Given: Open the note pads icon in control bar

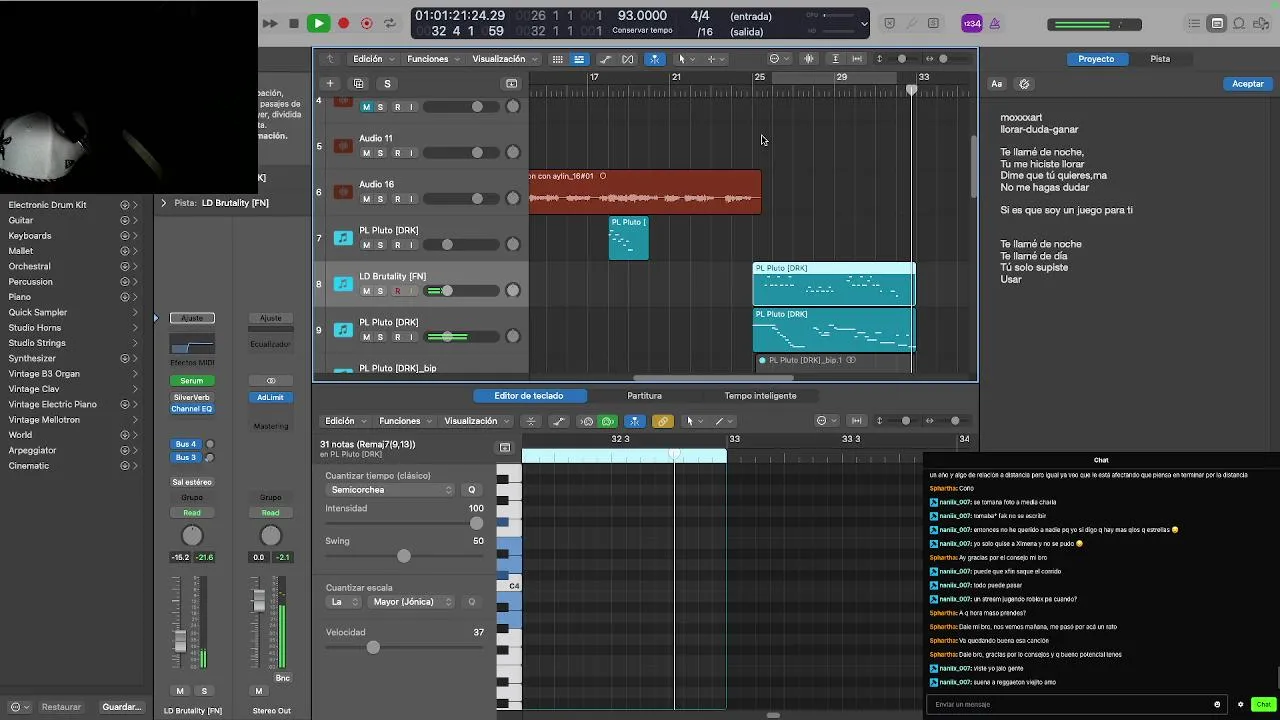Looking at the screenshot, I should [x=1217, y=24].
